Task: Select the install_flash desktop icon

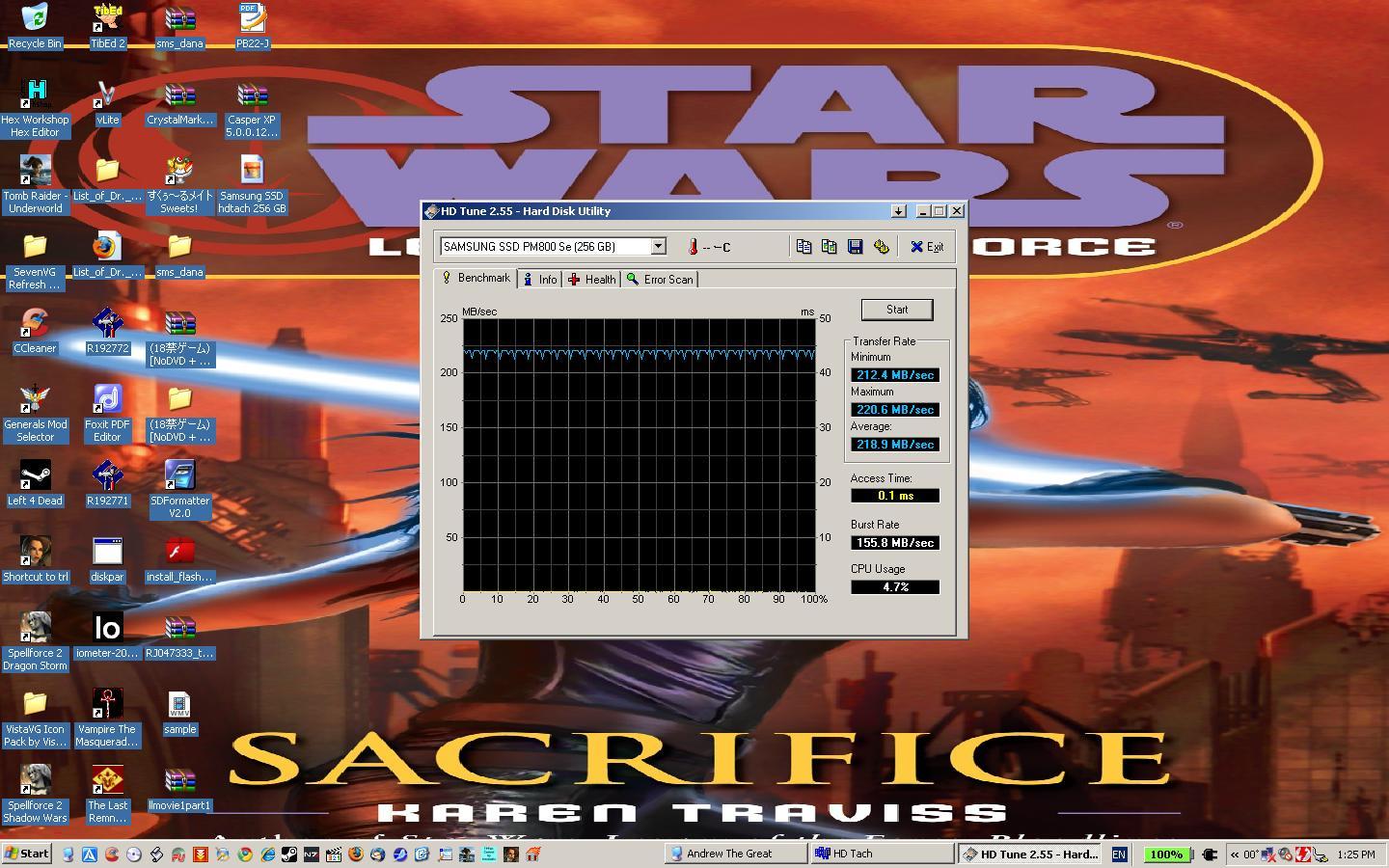Action: (x=179, y=559)
